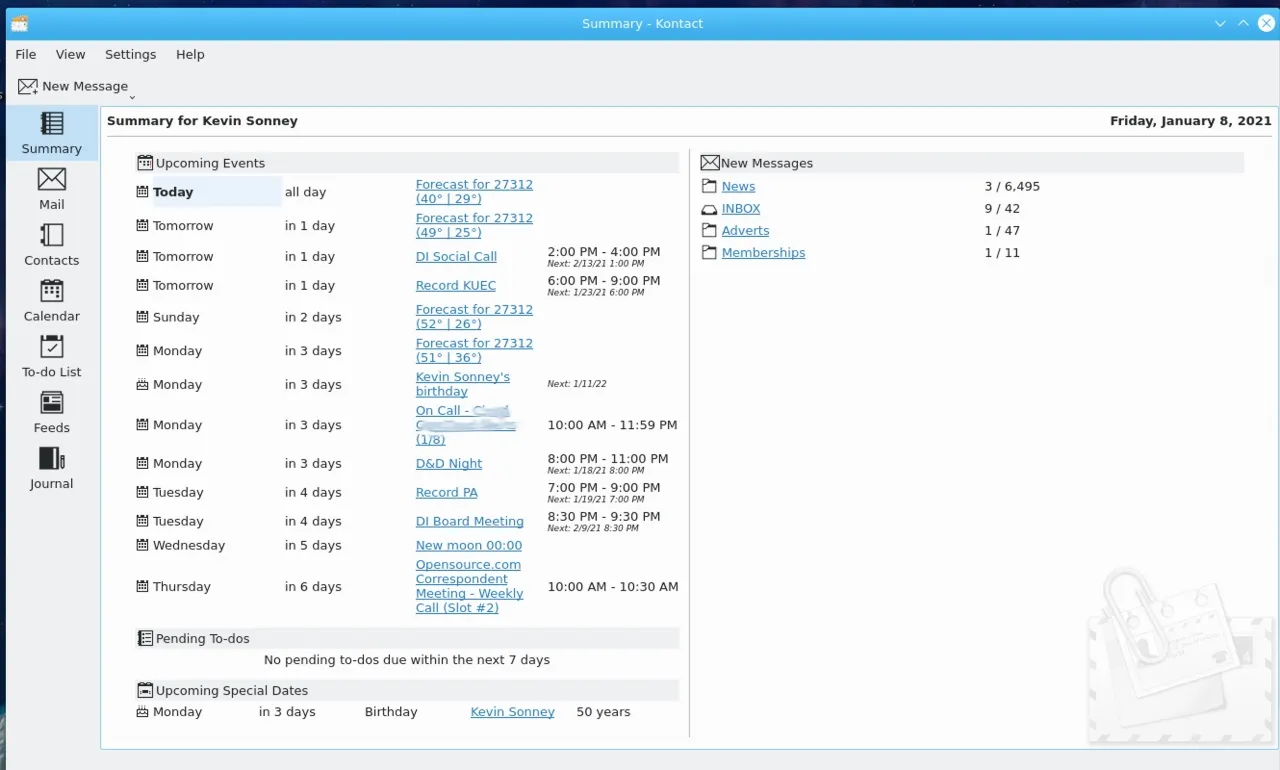1280x770 pixels.
Task: Click Kevin Sonney under Upcoming Special Dates
Action: click(512, 711)
